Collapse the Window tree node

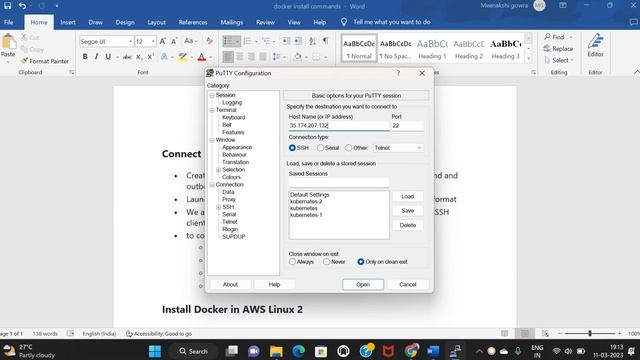point(212,140)
